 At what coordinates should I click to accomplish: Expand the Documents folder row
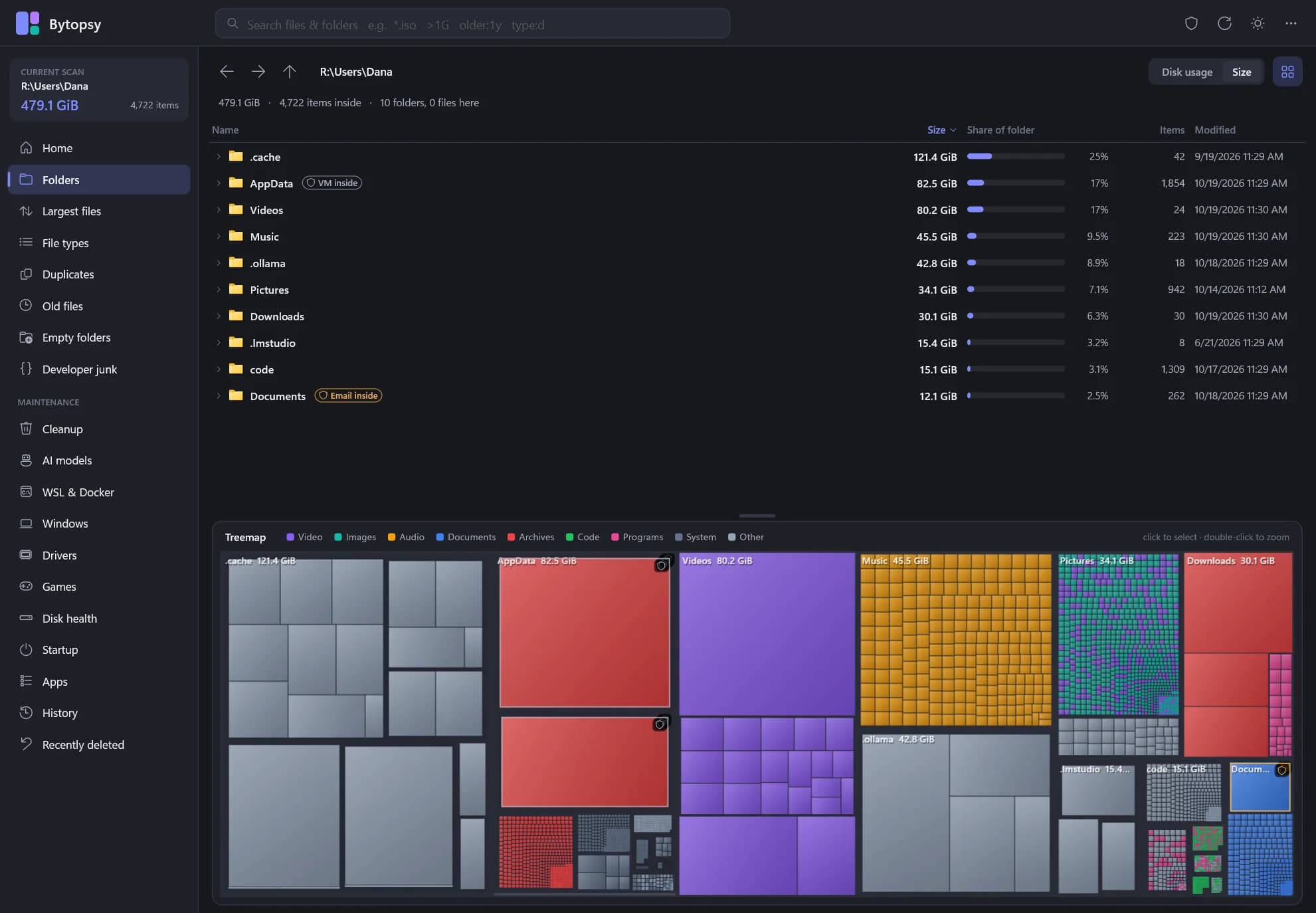pos(218,396)
